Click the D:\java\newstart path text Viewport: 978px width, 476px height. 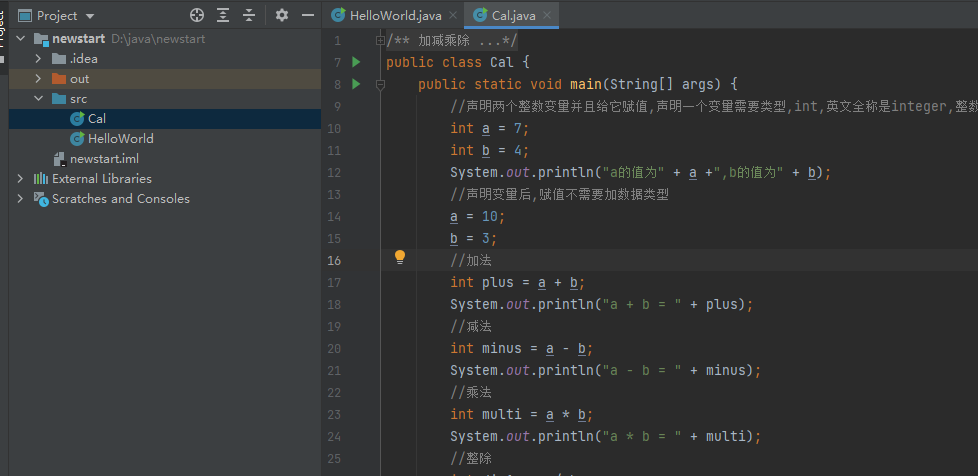point(158,39)
